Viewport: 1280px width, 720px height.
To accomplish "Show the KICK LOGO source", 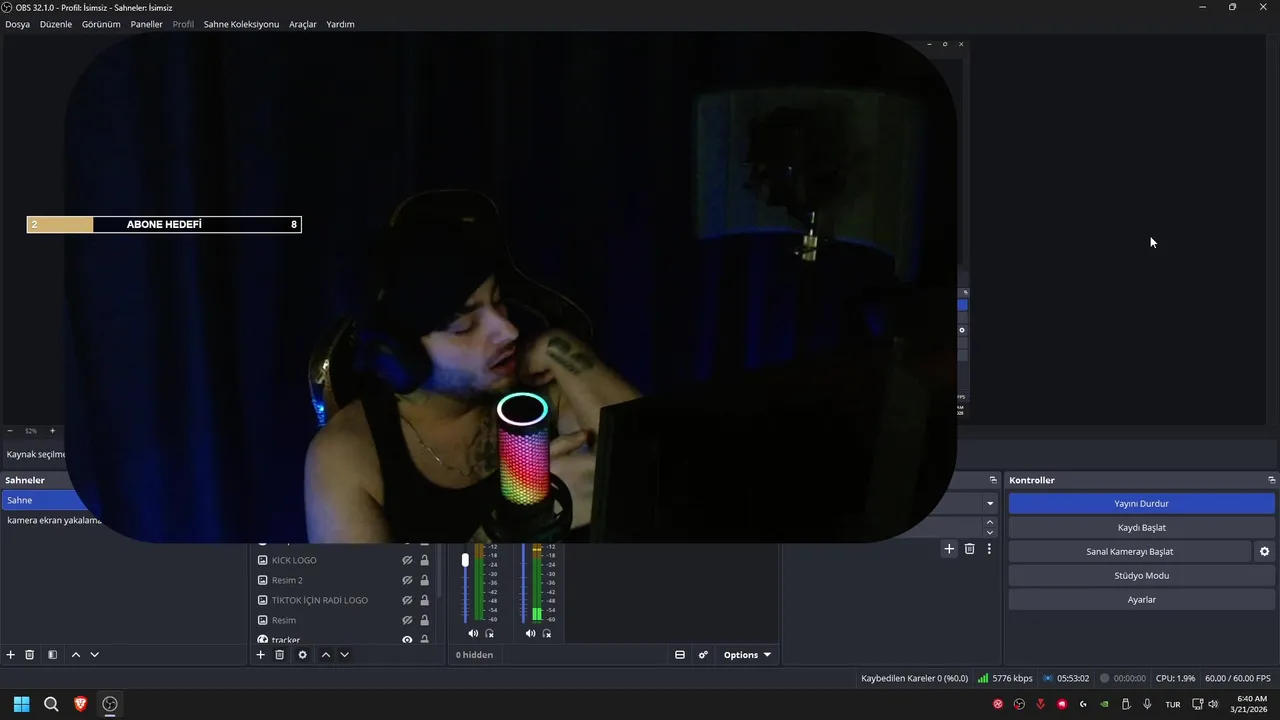I will (407, 560).
